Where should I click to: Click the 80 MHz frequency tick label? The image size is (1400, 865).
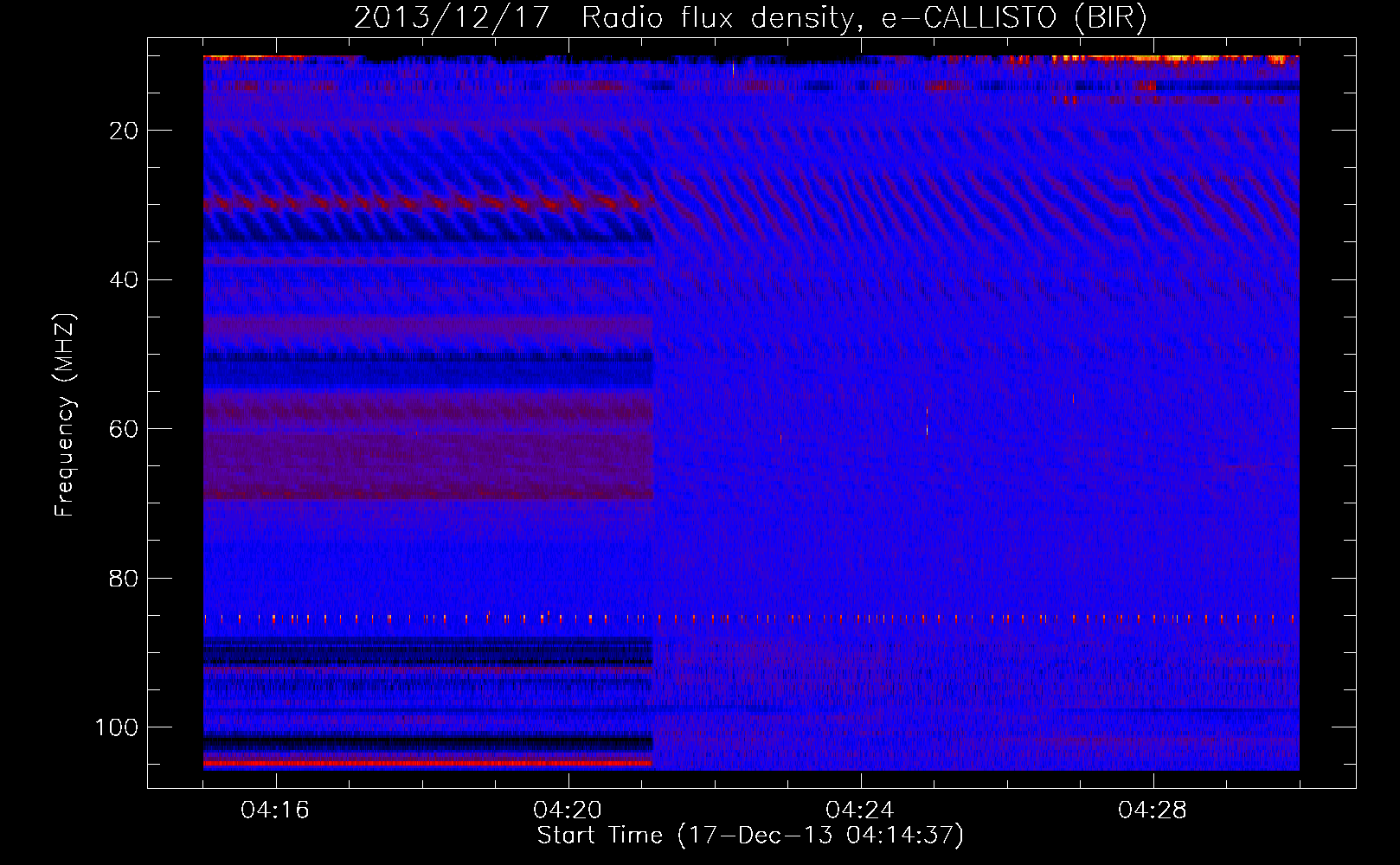pyautogui.click(x=124, y=578)
